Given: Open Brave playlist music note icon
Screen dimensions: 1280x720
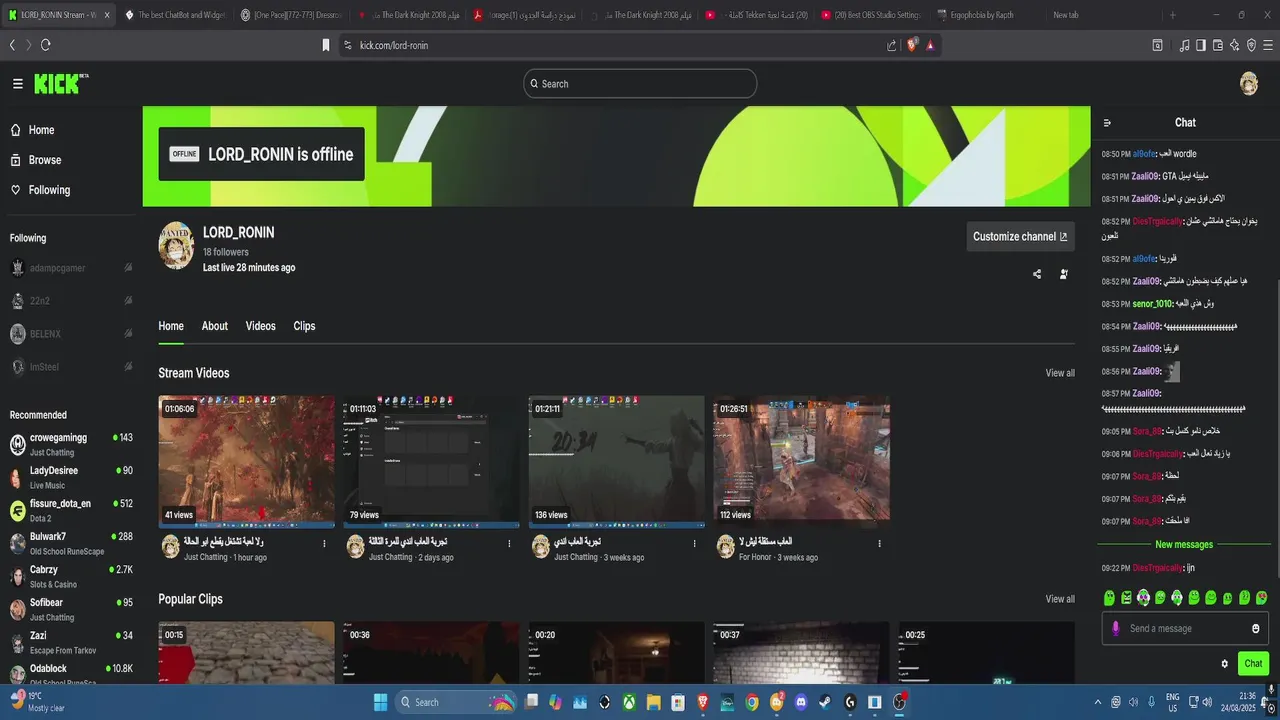Looking at the screenshot, I should [1184, 45].
